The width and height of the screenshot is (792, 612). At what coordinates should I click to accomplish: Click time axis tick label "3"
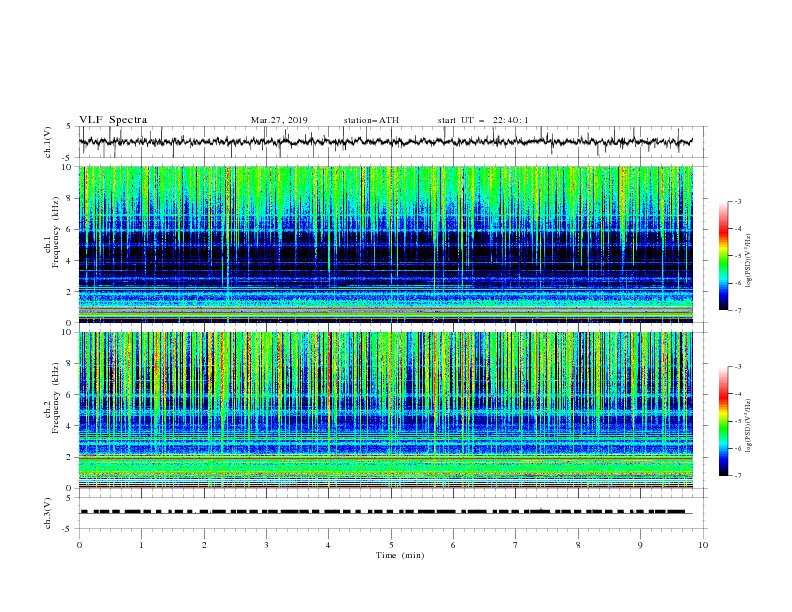pyautogui.click(x=266, y=545)
